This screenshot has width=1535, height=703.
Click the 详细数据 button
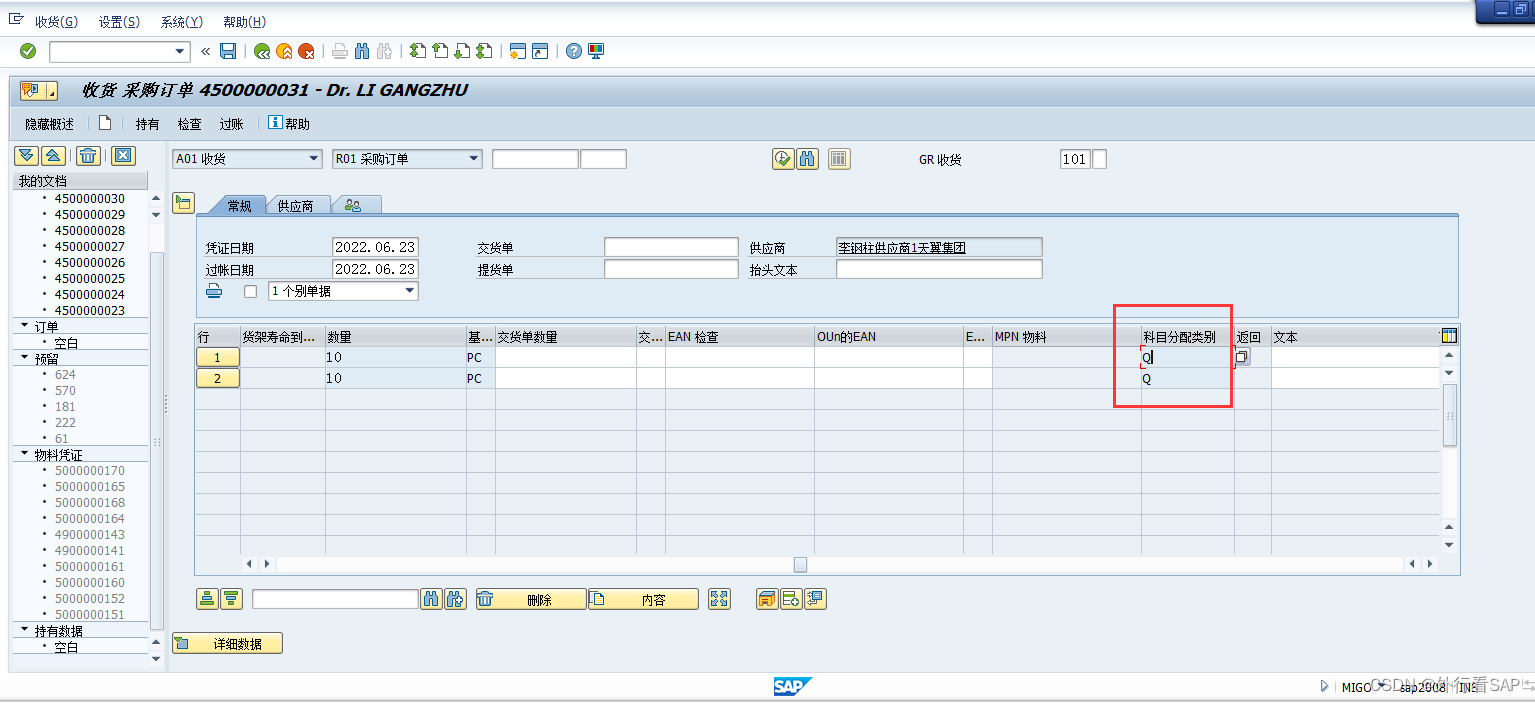228,644
